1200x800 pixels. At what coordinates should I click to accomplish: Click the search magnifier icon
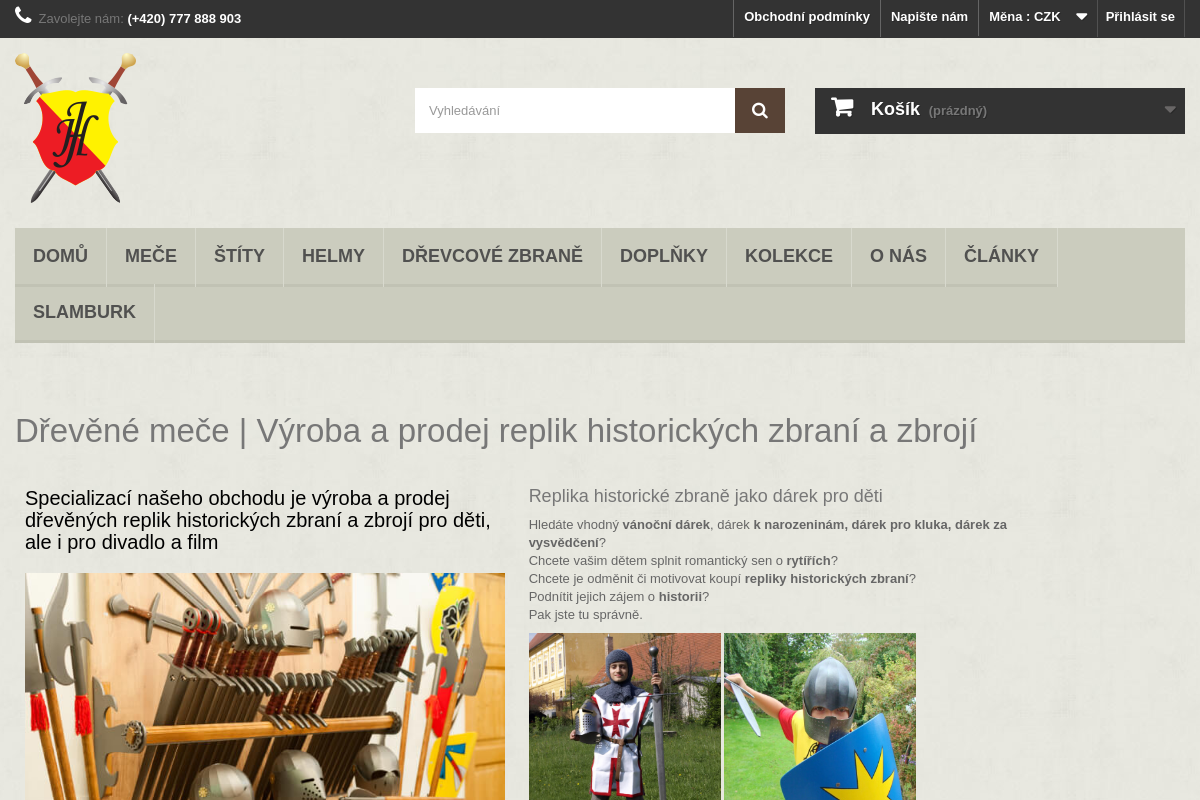(x=759, y=110)
